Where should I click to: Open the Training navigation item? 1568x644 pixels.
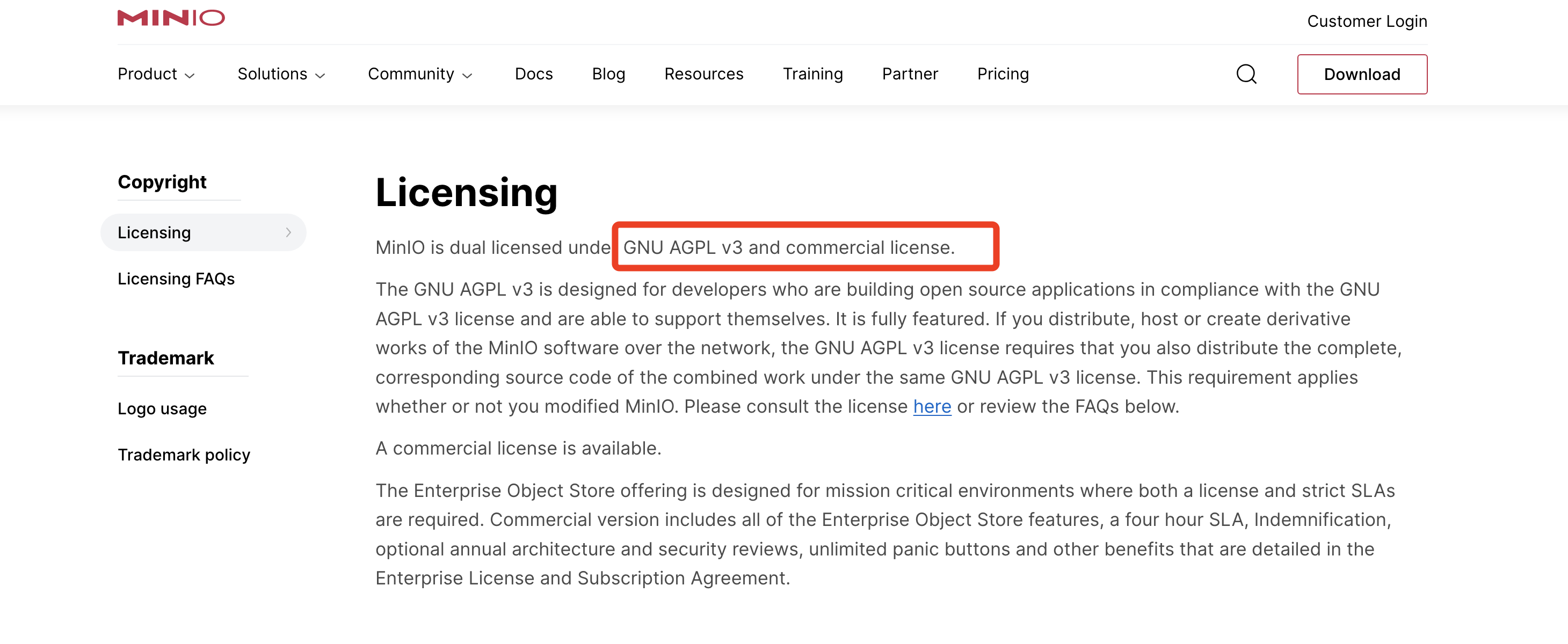coord(812,74)
